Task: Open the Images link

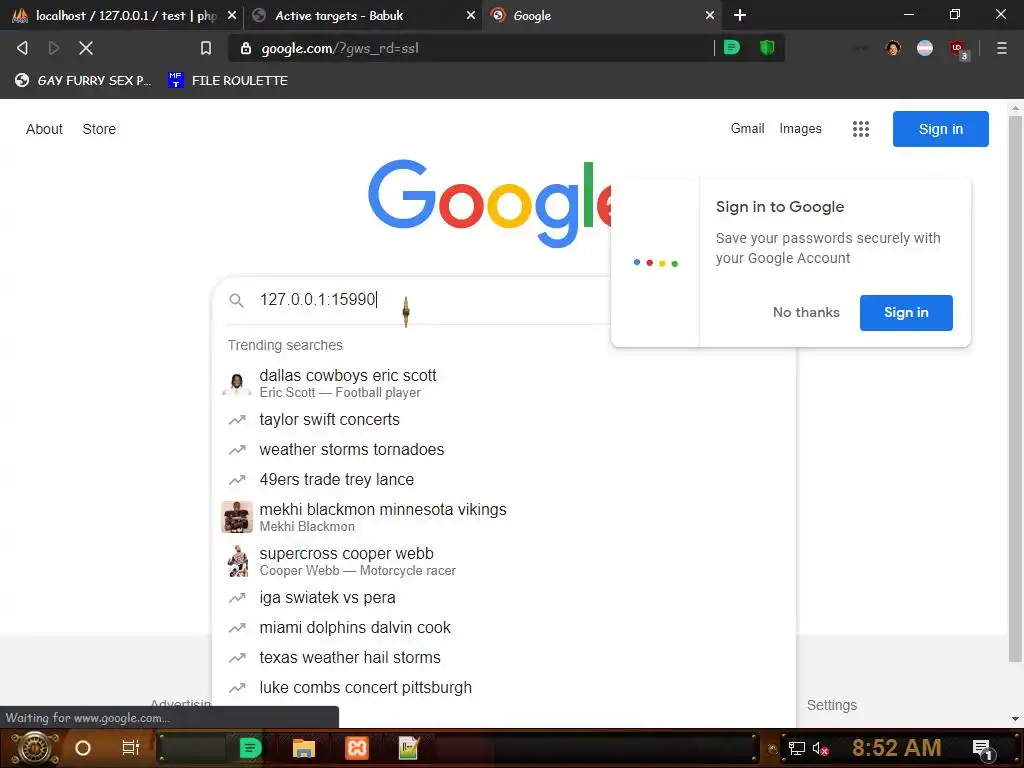Action: tap(800, 129)
